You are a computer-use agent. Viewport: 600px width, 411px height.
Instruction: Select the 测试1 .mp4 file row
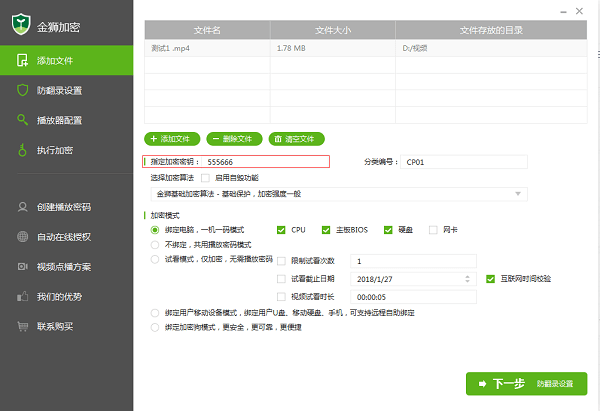tap(366, 48)
